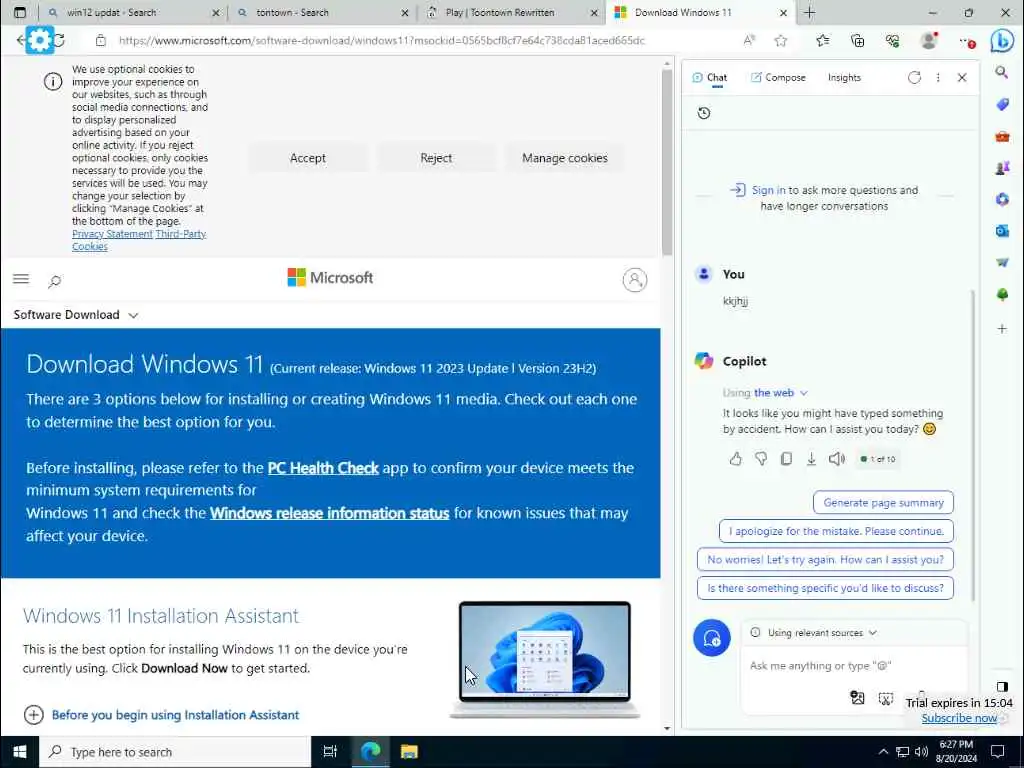Click 'No worries! Let's try again' suggestion
The height and width of the screenshot is (768, 1024).
[825, 560]
